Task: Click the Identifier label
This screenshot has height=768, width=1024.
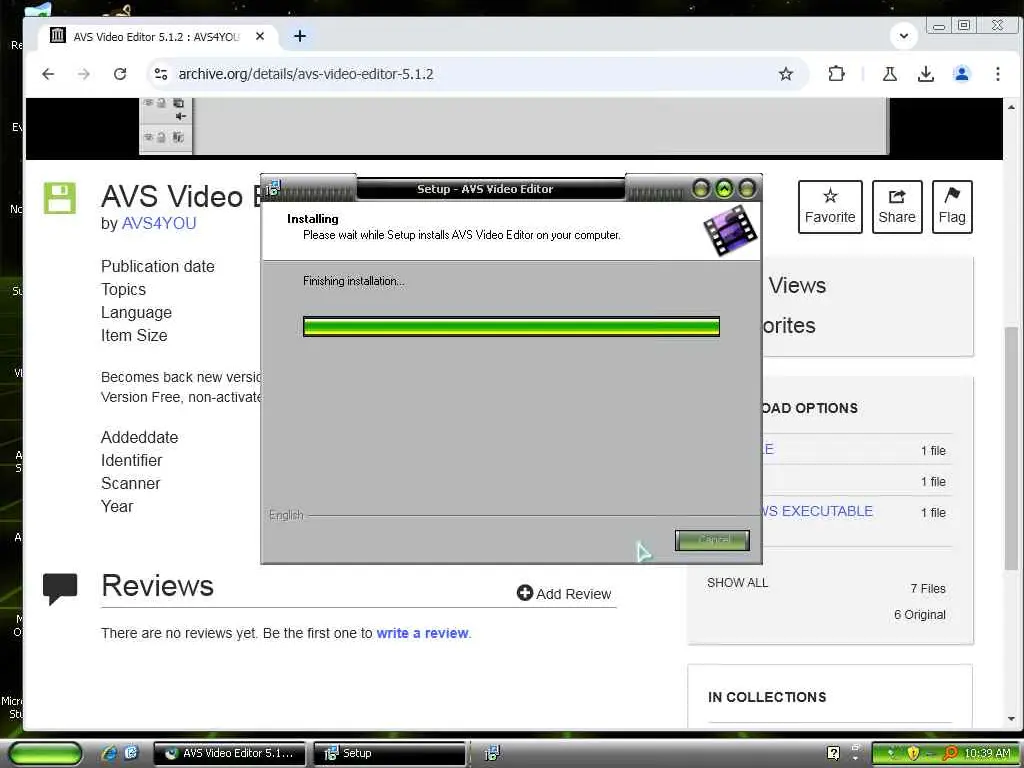Action: point(131,460)
